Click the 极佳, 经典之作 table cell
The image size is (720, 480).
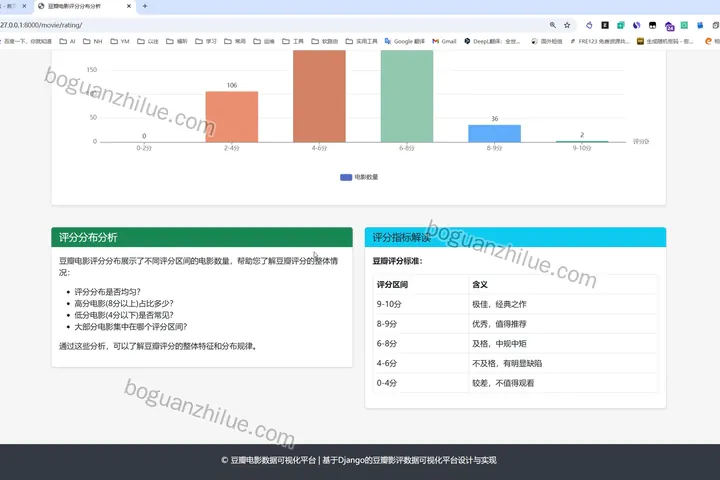(x=563, y=304)
